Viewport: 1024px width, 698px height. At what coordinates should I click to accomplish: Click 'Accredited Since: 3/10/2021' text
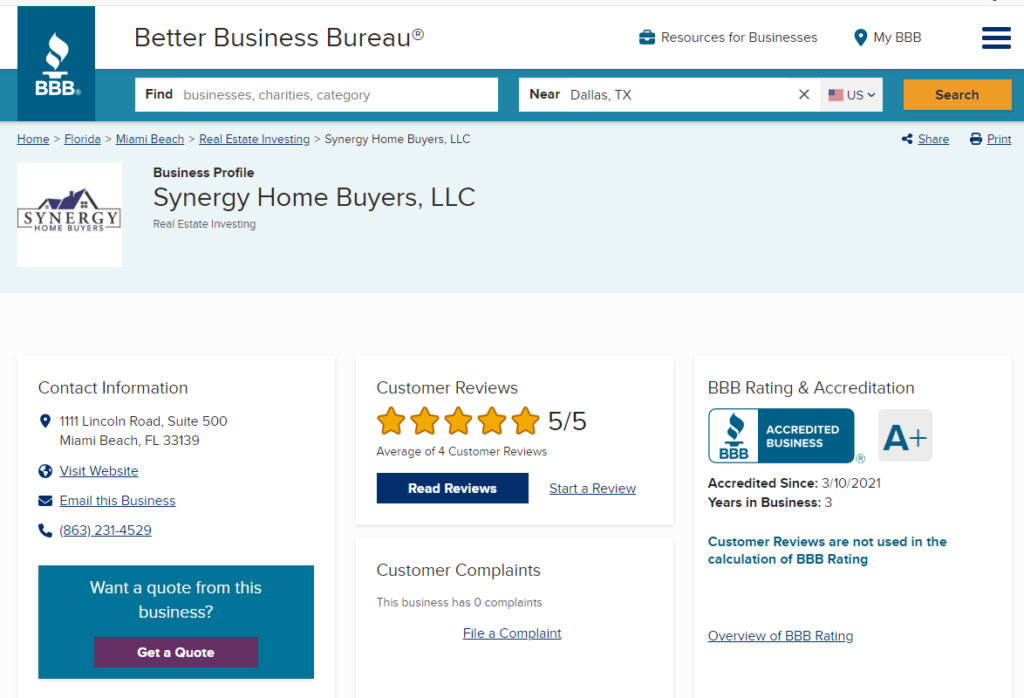tap(794, 483)
